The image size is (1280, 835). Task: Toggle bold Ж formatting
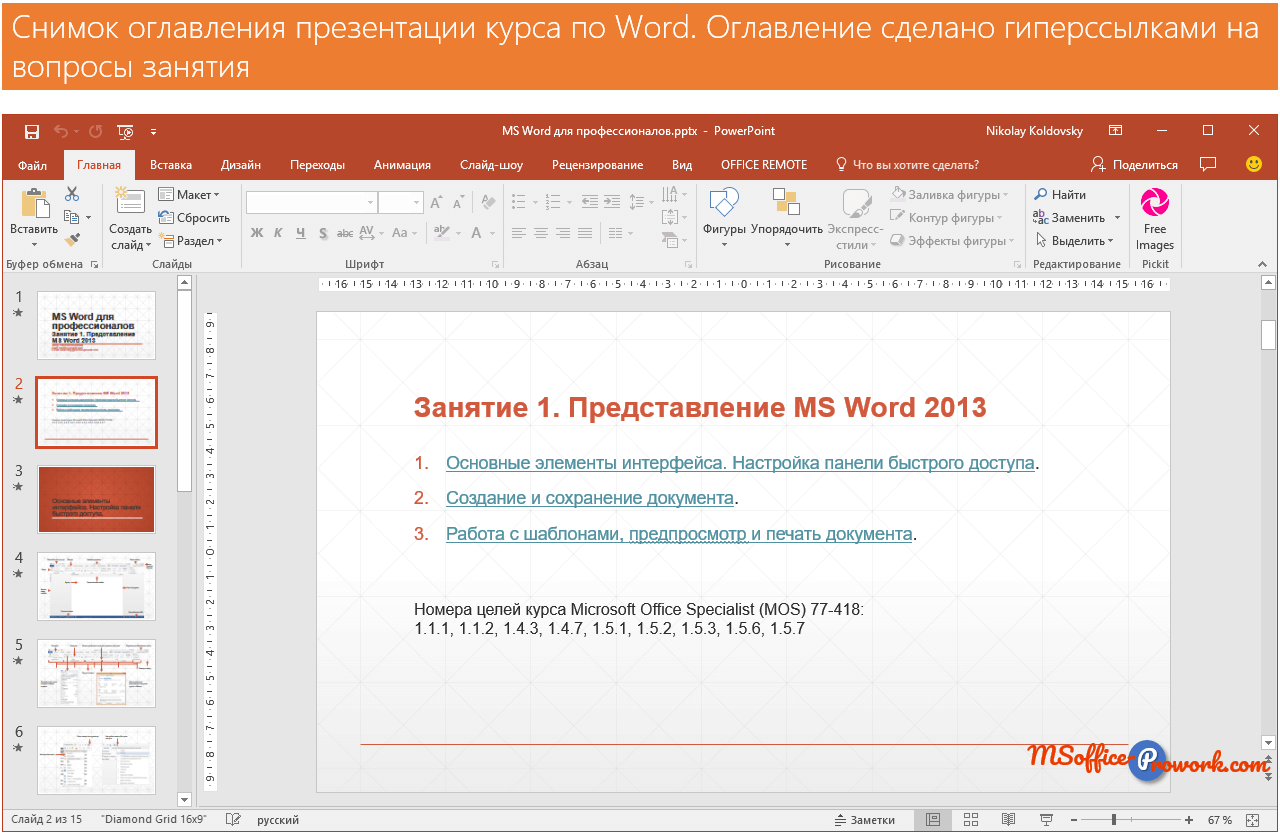point(257,233)
